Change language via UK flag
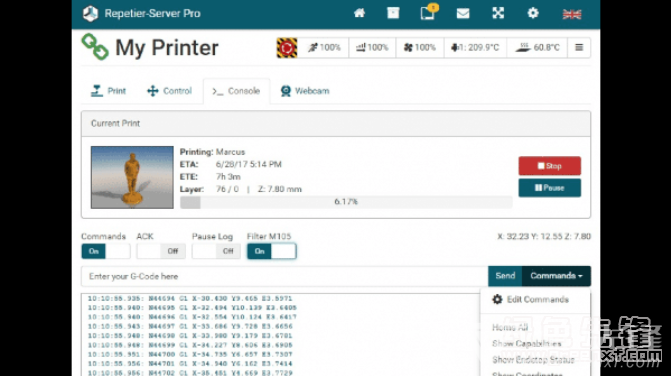Image resolution: width=671 pixels, height=376 pixels. [572, 14]
